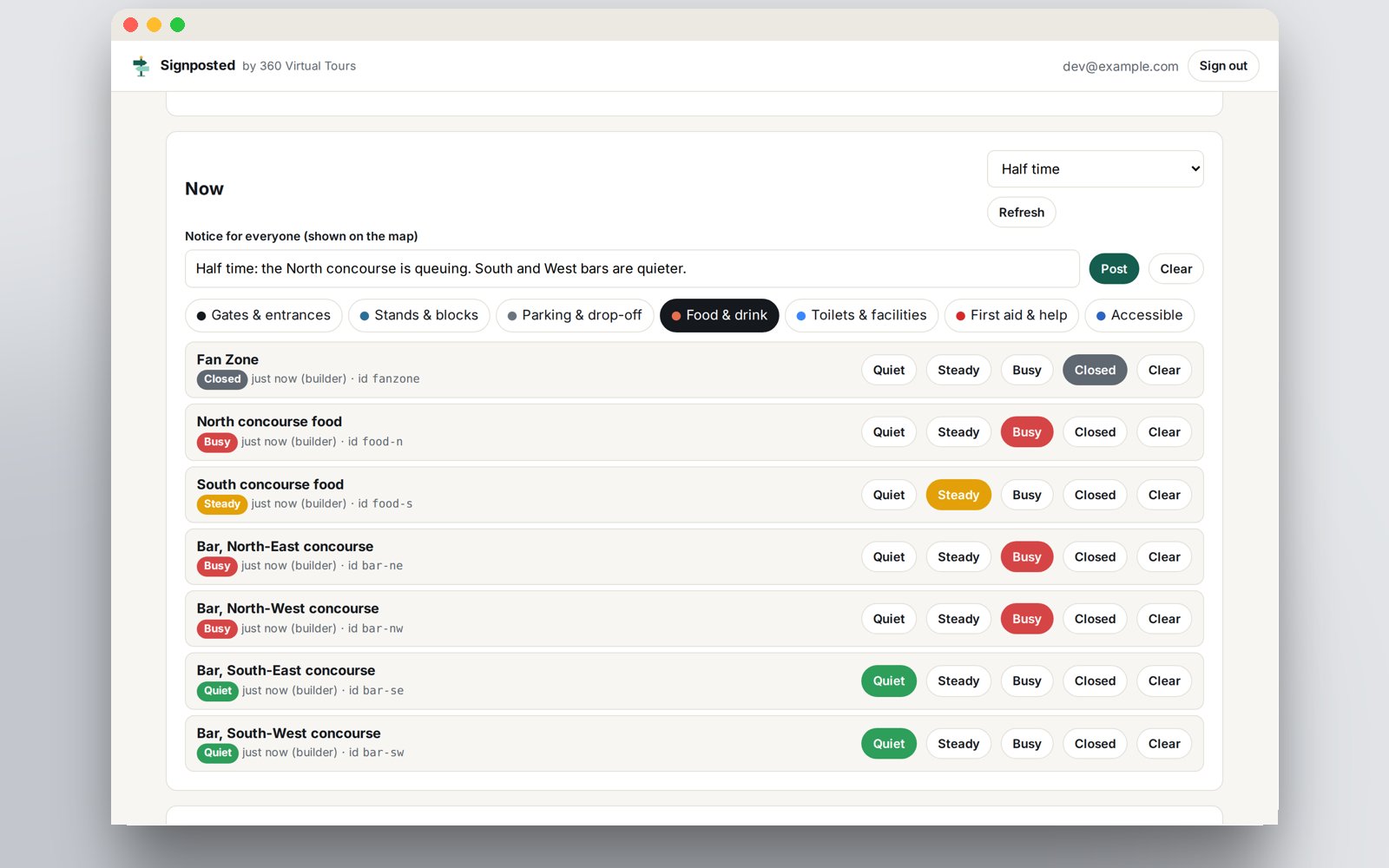Mark Bar, North-West concourse as Busy
Screen dimensions: 1389x868
coord(1026,619)
